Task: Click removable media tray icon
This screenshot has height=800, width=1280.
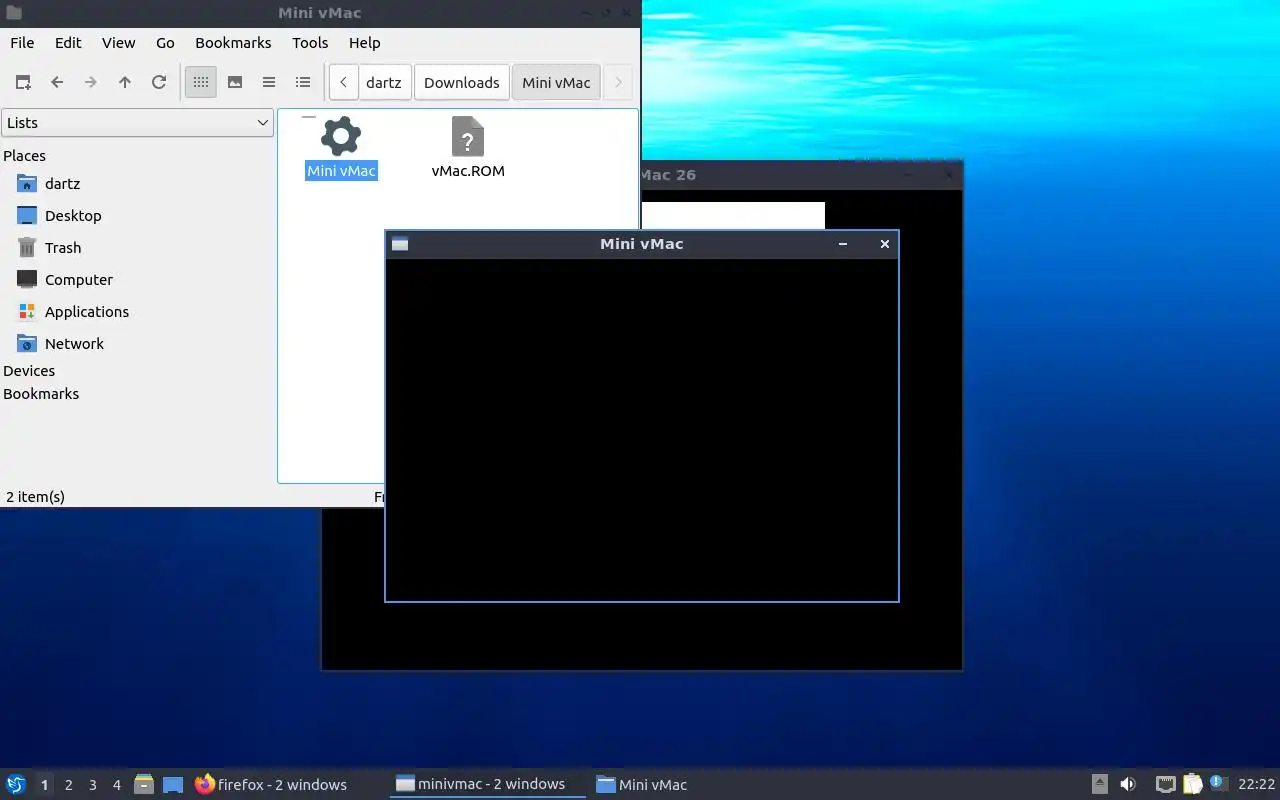Action: (x=1099, y=785)
